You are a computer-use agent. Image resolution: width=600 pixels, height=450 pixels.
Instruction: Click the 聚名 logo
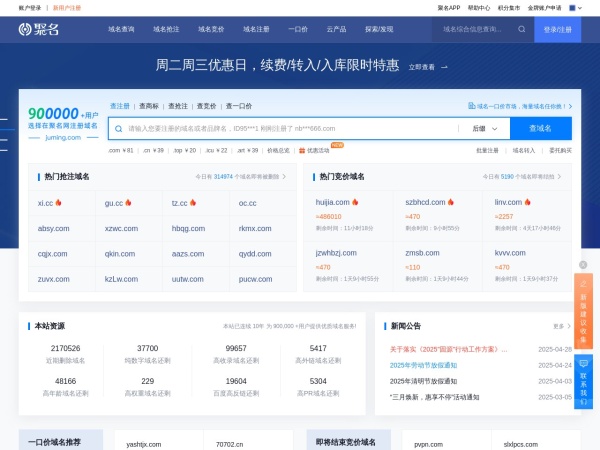[39, 29]
